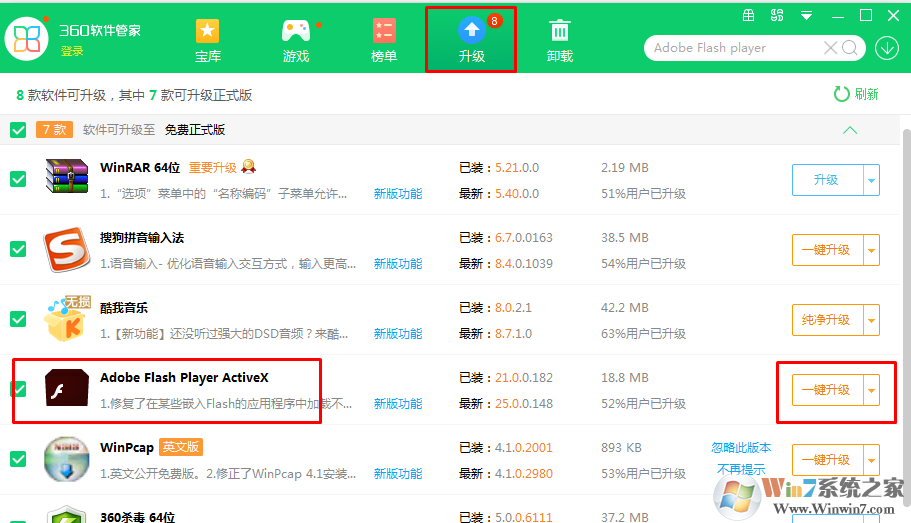
Task: Click the search magnifier icon
Action: pos(849,48)
